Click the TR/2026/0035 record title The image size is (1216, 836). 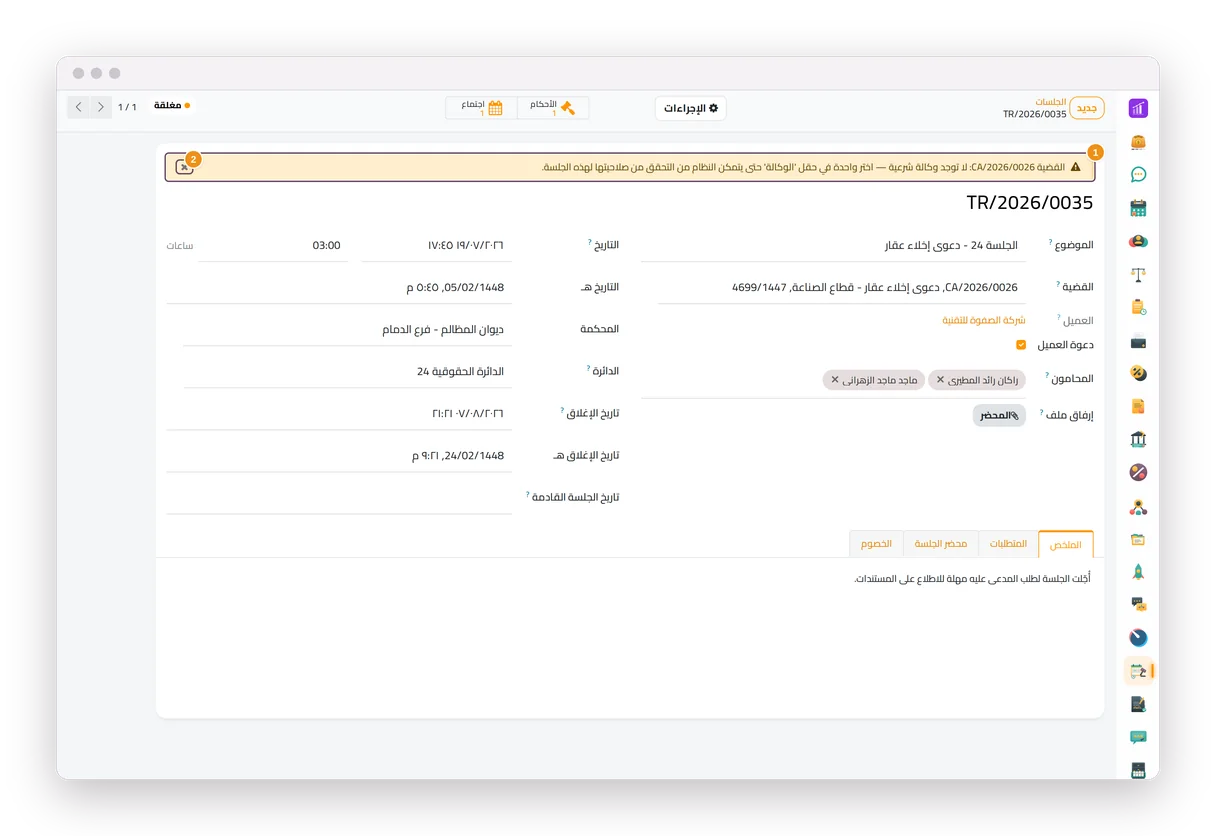(x=1029, y=203)
